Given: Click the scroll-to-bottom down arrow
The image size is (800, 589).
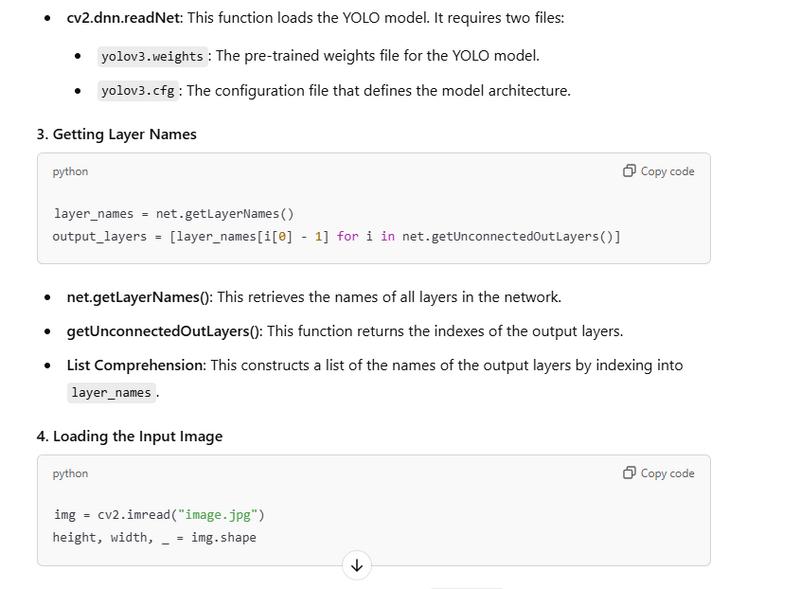Looking at the screenshot, I should (356, 566).
